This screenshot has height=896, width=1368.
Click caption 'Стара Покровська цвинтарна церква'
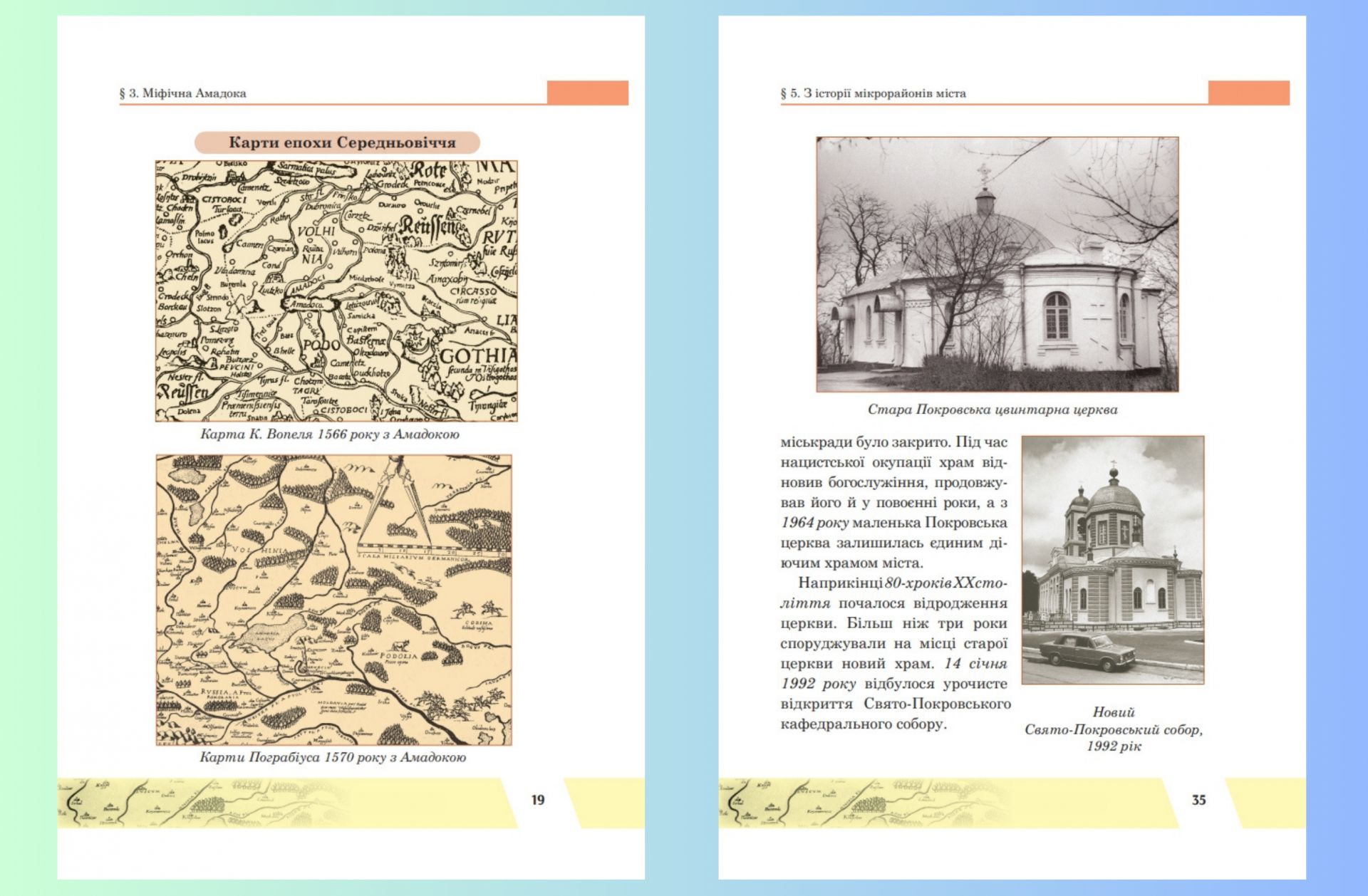(993, 410)
